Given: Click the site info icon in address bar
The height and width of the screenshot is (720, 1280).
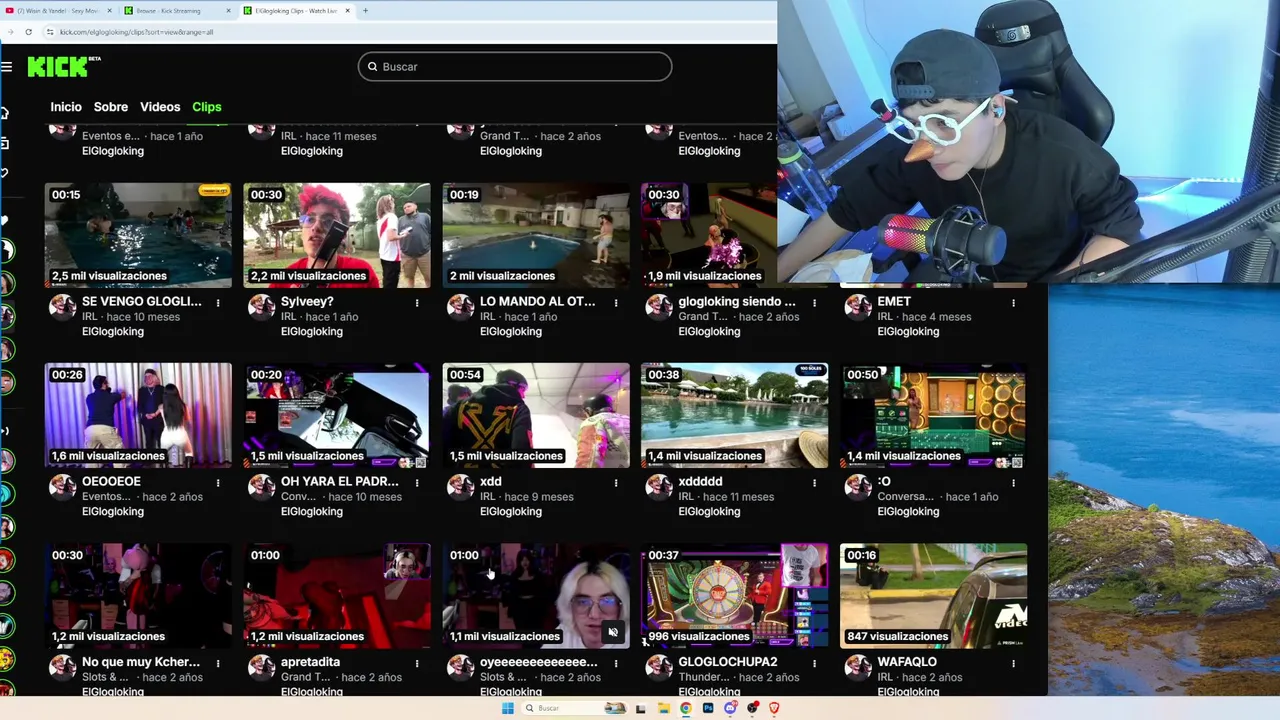Looking at the screenshot, I should 49,32.
